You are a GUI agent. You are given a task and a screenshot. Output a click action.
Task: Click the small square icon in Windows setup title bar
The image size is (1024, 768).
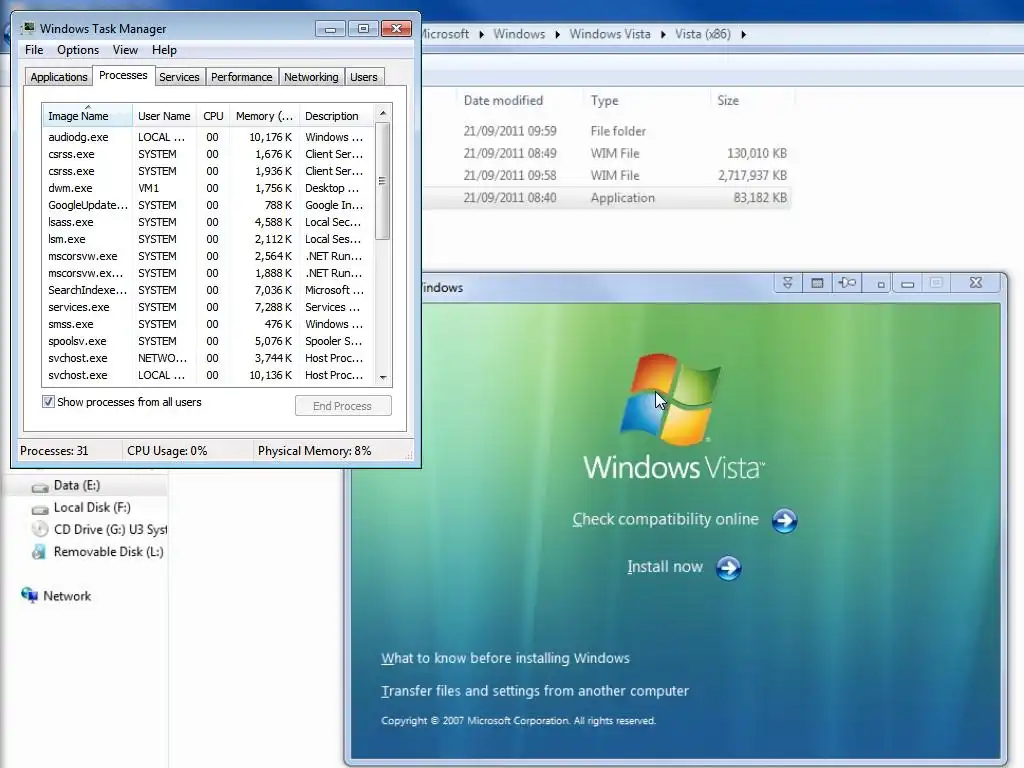click(880, 284)
